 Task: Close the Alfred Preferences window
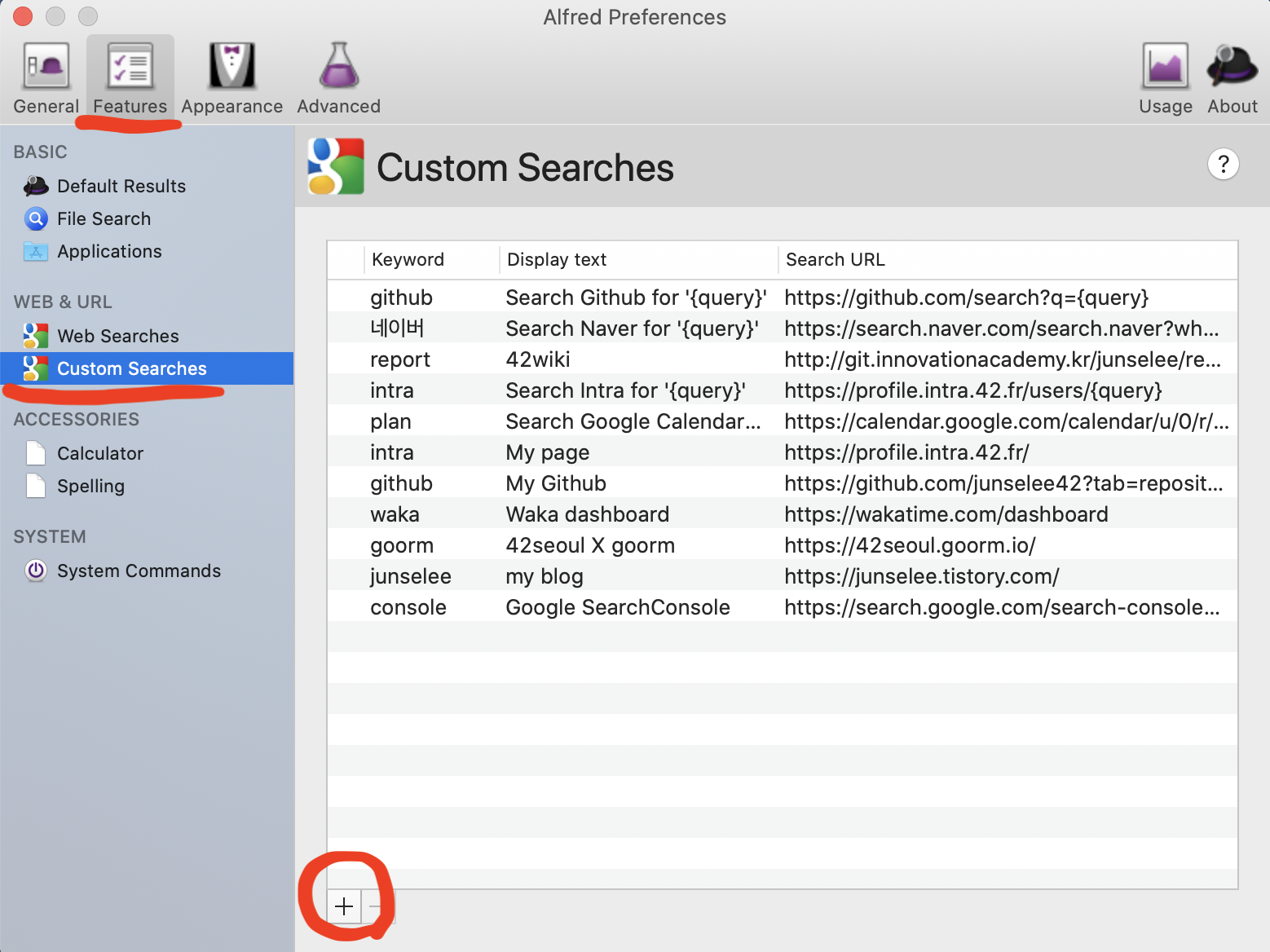[23, 15]
